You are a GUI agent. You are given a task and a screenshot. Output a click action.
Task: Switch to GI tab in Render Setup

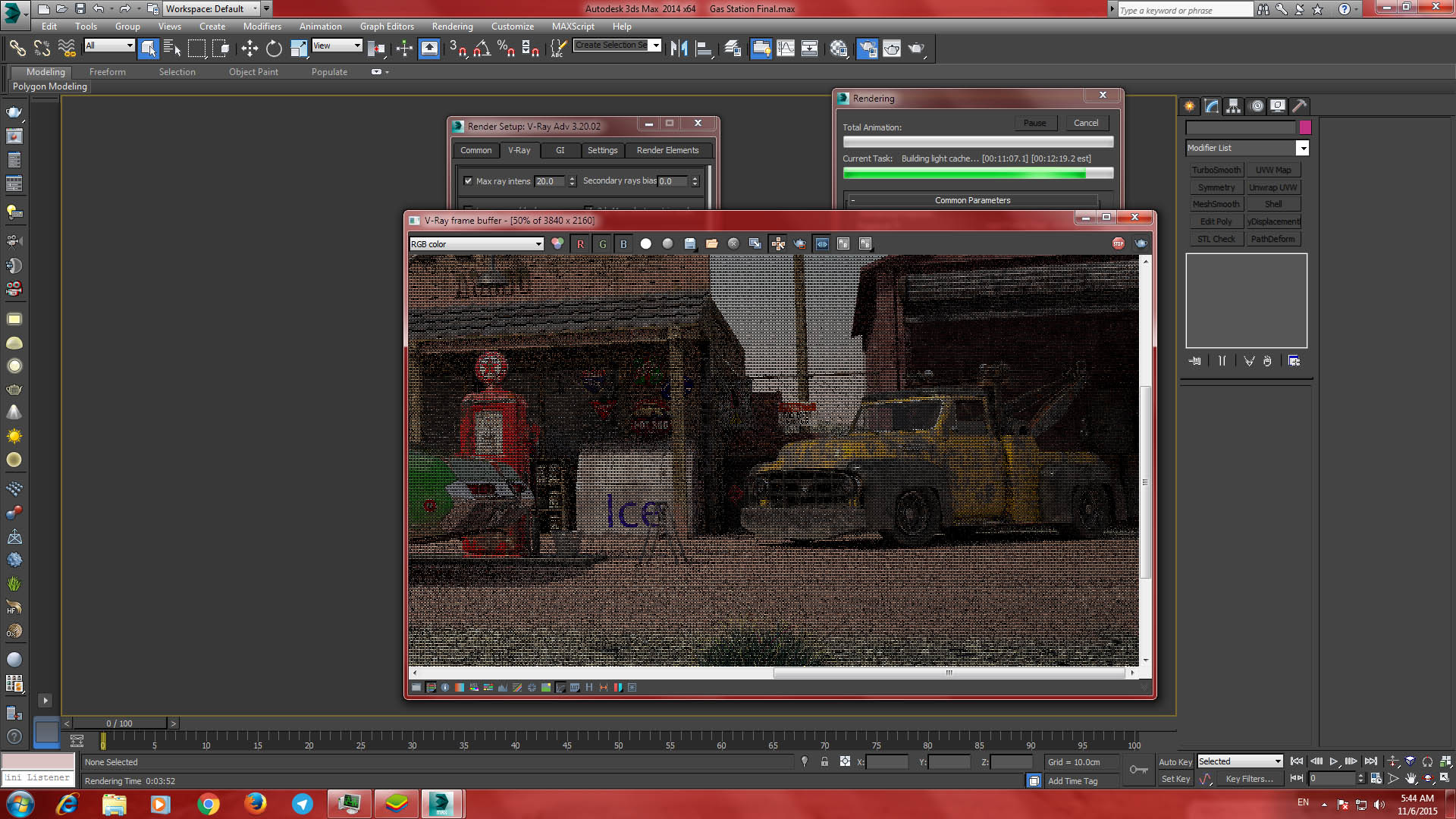pos(560,150)
